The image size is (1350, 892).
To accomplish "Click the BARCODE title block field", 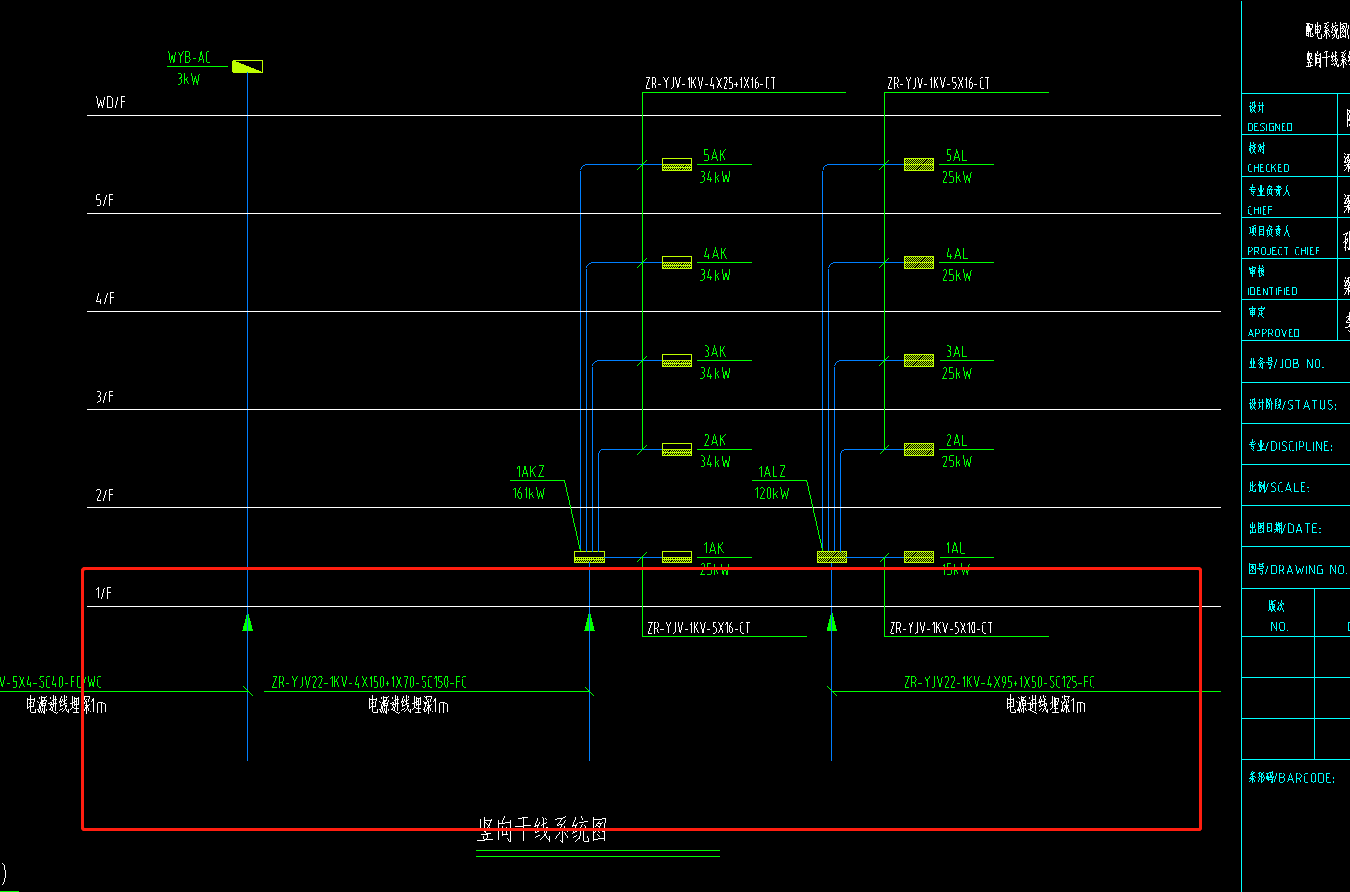I will (1291, 778).
